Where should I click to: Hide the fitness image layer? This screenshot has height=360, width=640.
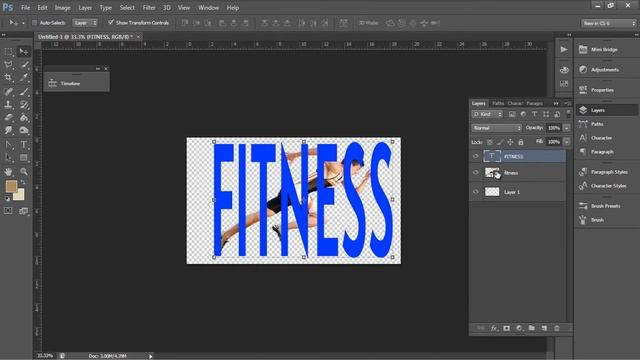point(476,173)
